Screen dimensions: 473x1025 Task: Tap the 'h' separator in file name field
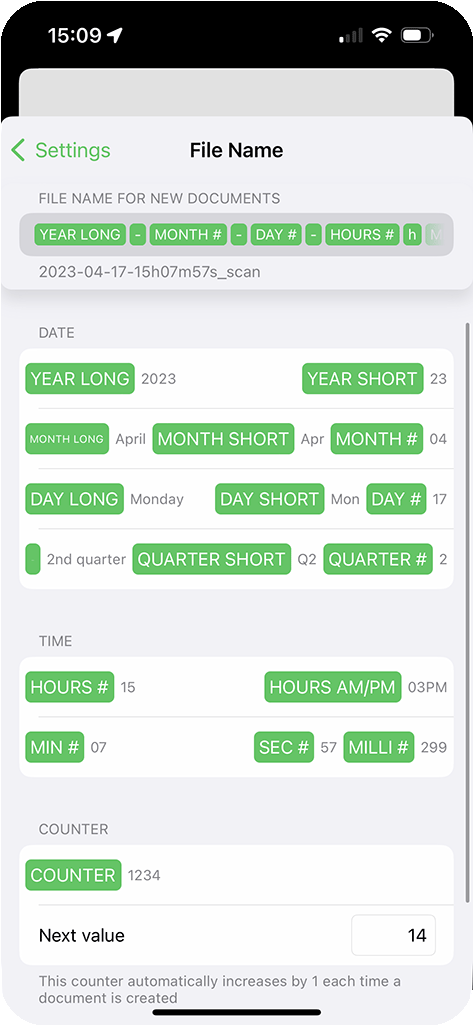pos(412,235)
